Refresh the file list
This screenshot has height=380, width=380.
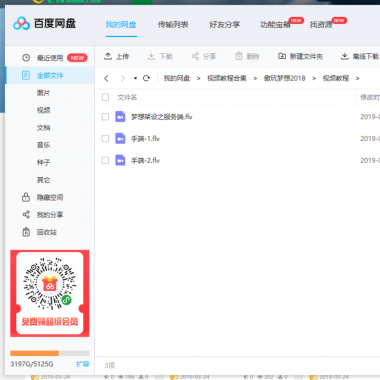pyautogui.click(x=146, y=78)
